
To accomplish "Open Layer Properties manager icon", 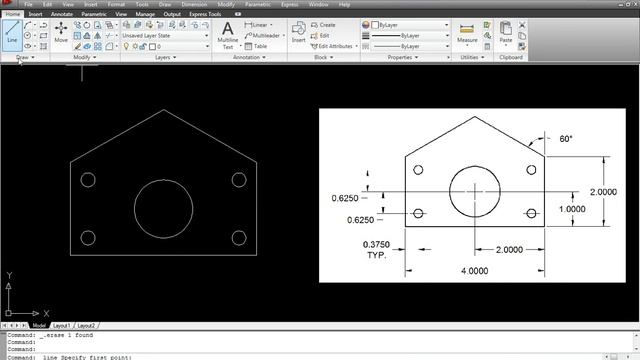I will point(127,25).
